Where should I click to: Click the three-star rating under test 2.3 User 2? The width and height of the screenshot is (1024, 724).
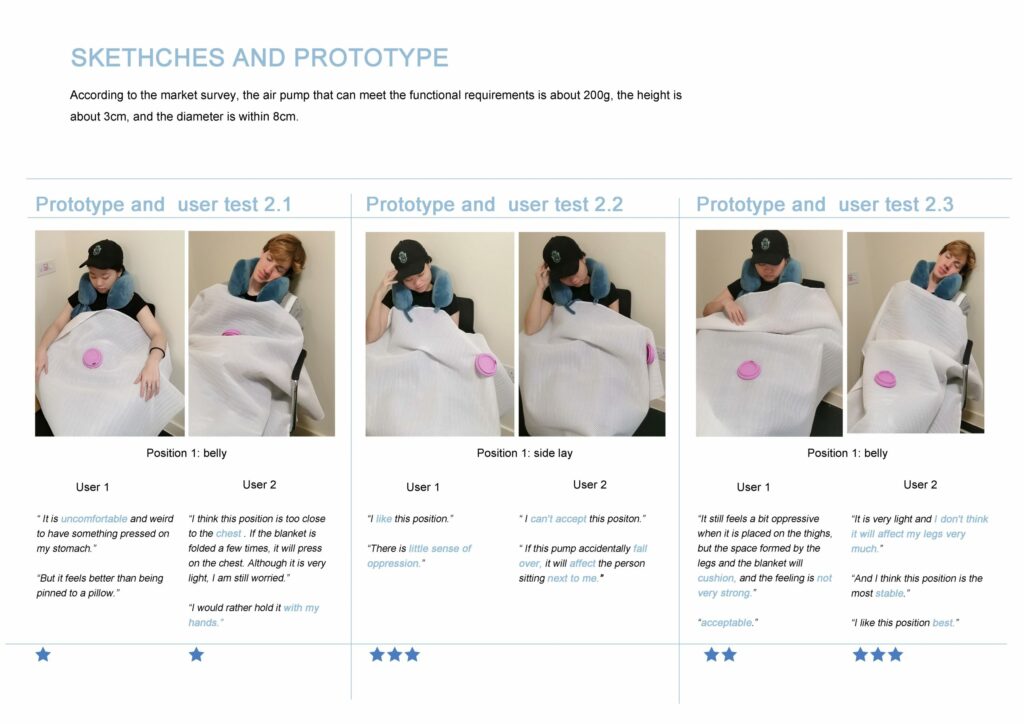[878, 654]
